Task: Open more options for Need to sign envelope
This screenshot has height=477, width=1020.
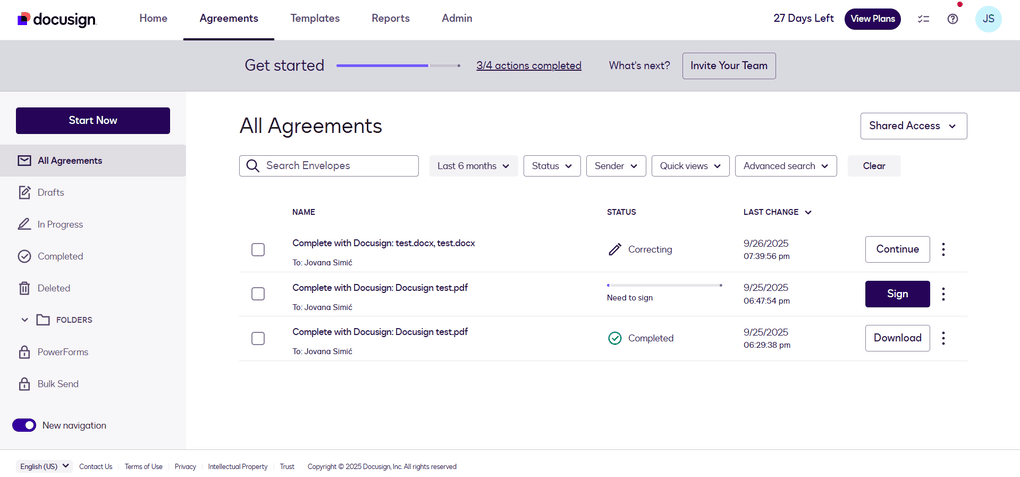Action: pyautogui.click(x=943, y=294)
